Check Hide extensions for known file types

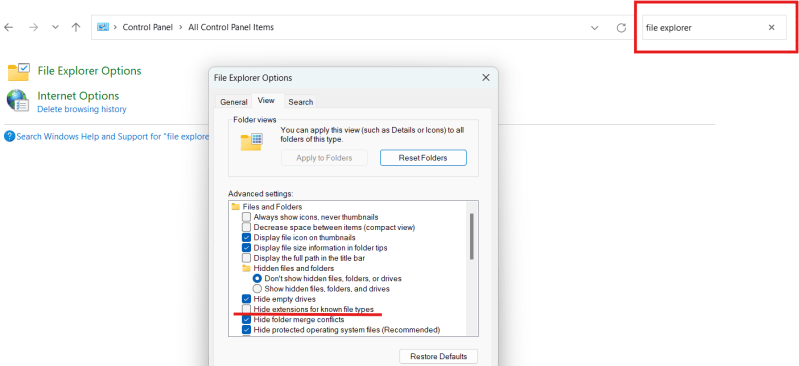(247, 309)
